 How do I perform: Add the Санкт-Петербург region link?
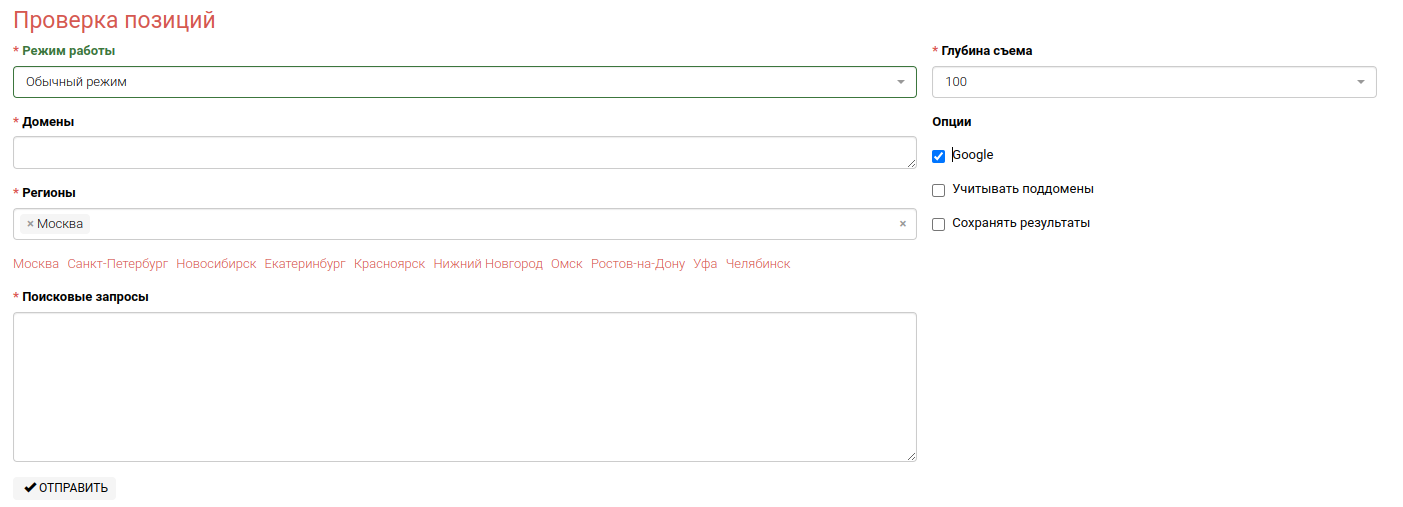117,264
